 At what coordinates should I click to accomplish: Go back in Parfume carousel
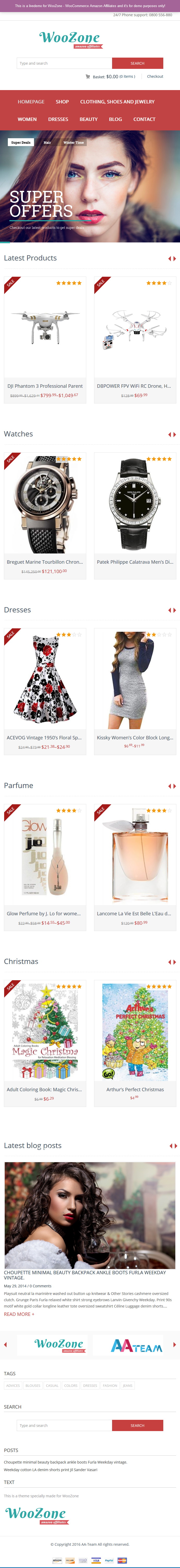[170, 786]
